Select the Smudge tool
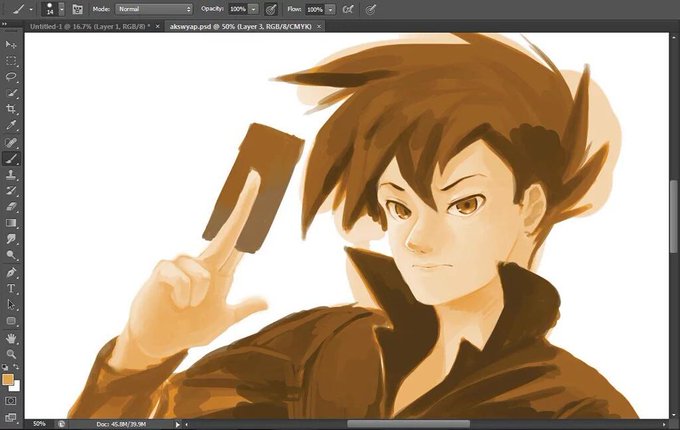 point(11,239)
